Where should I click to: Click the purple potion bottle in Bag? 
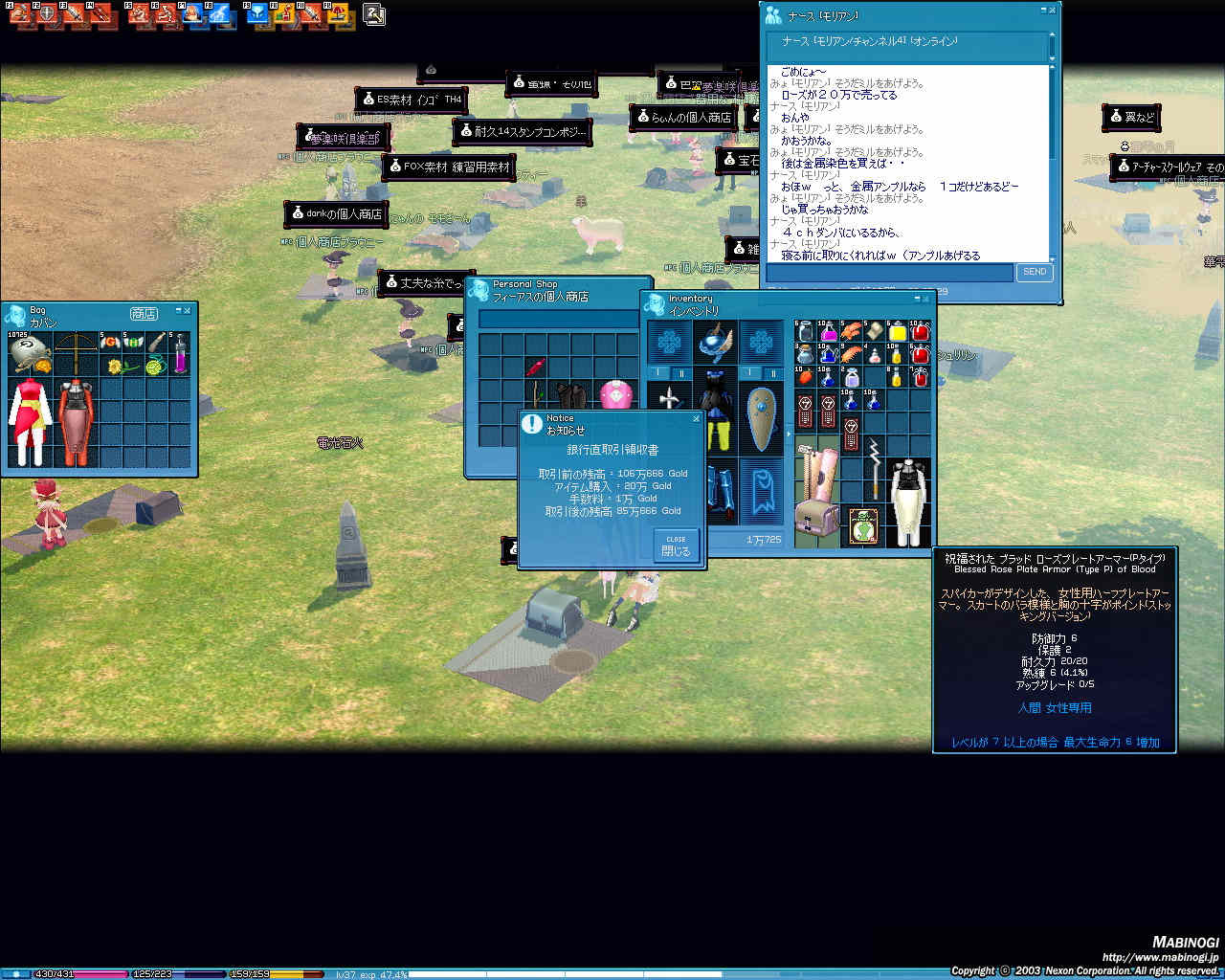pos(179,353)
